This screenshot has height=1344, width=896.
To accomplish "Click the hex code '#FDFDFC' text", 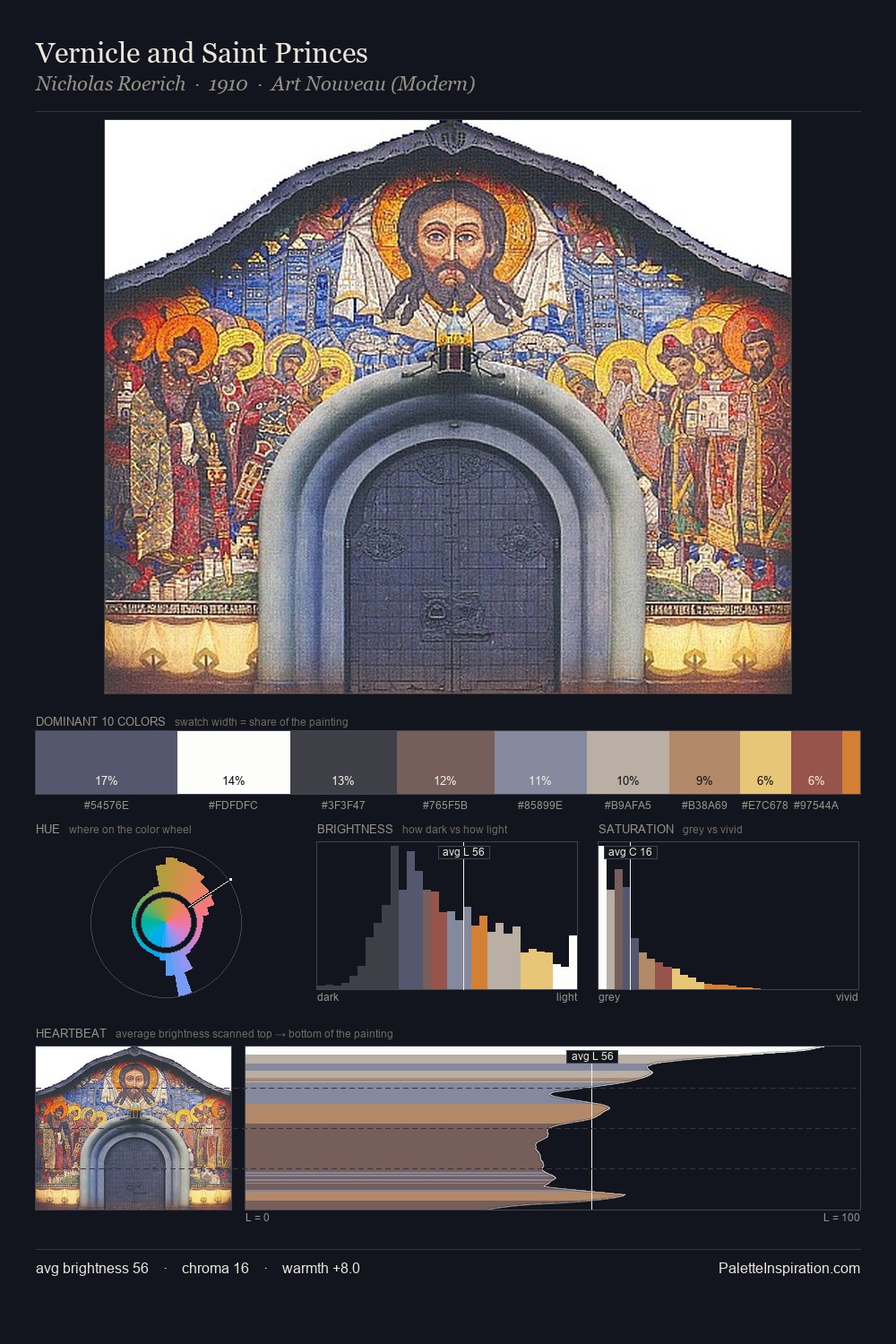I will pos(233,806).
